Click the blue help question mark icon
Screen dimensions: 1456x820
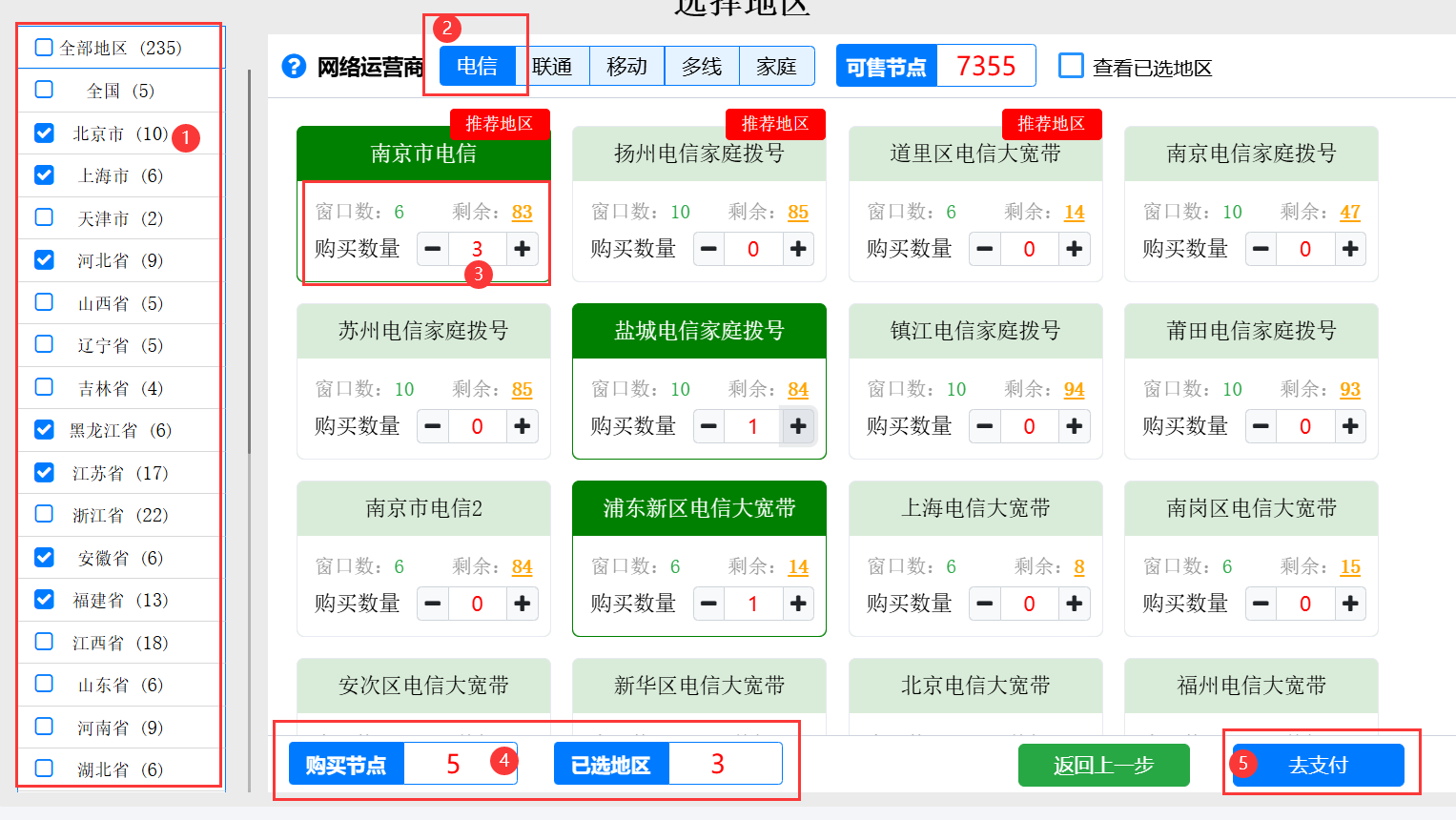[294, 67]
